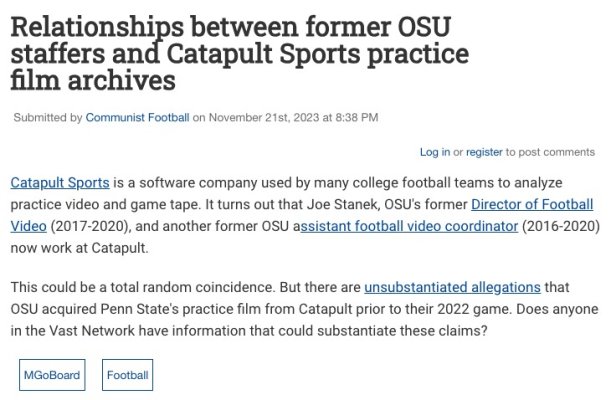The height and width of the screenshot is (400, 611).
Task: Click the post title heading
Action: (240, 53)
